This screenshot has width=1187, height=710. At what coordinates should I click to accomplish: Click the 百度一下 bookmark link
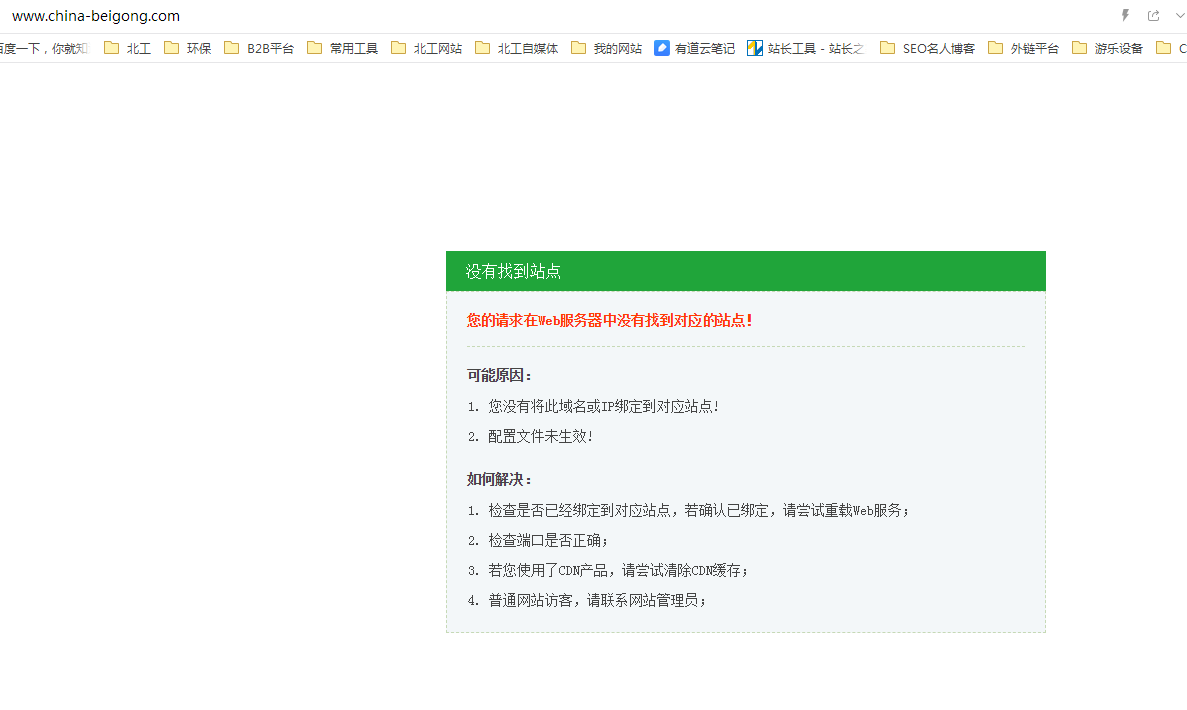click(42, 48)
